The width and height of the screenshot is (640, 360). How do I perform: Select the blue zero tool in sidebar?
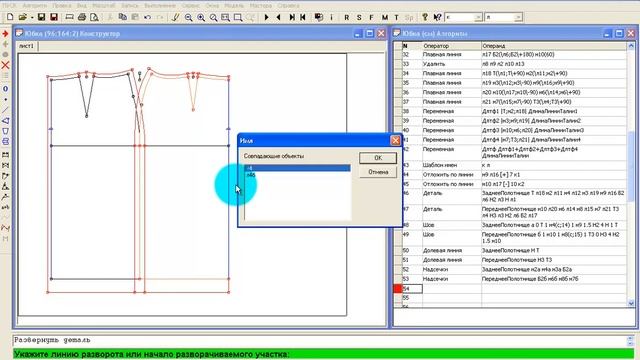click(5, 89)
